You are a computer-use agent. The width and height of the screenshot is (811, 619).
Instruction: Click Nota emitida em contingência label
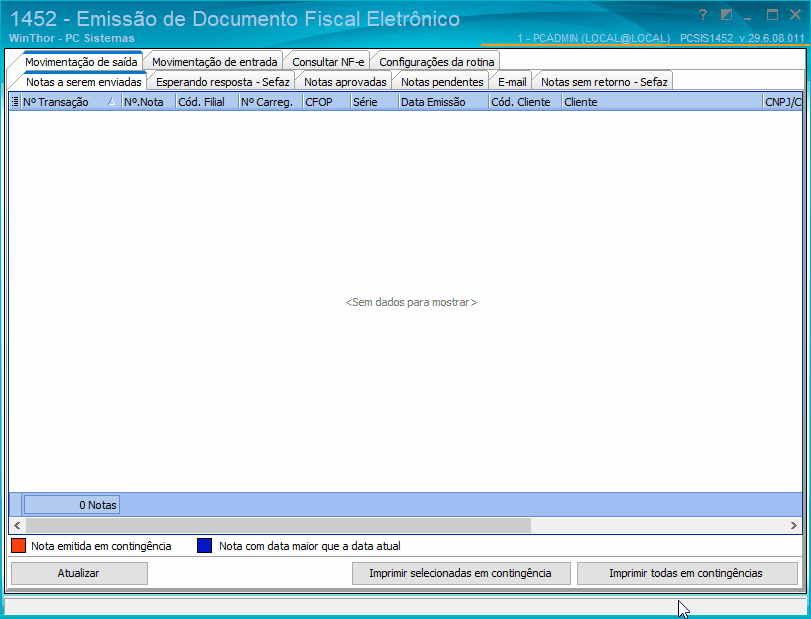coord(101,546)
